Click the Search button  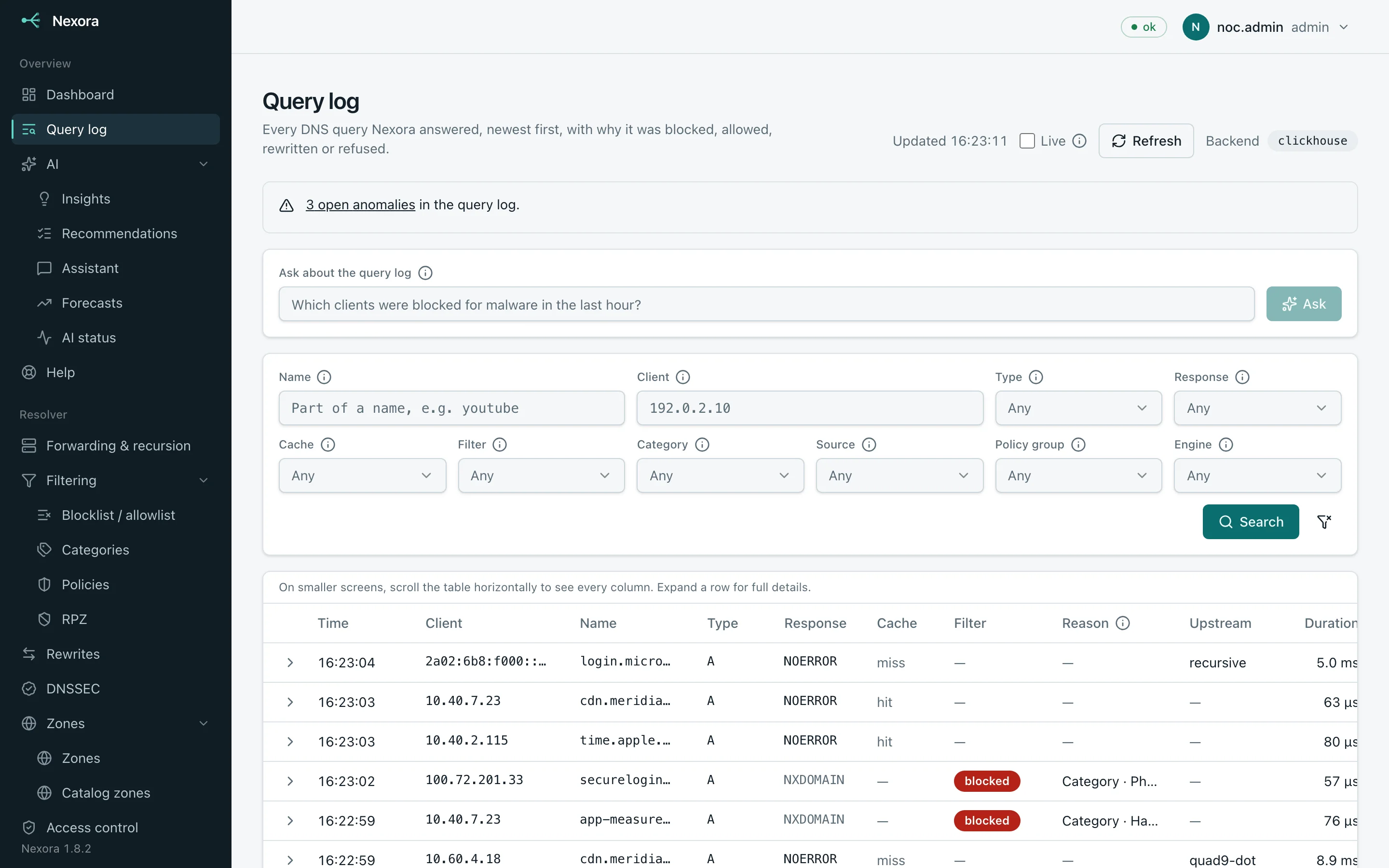(1250, 522)
